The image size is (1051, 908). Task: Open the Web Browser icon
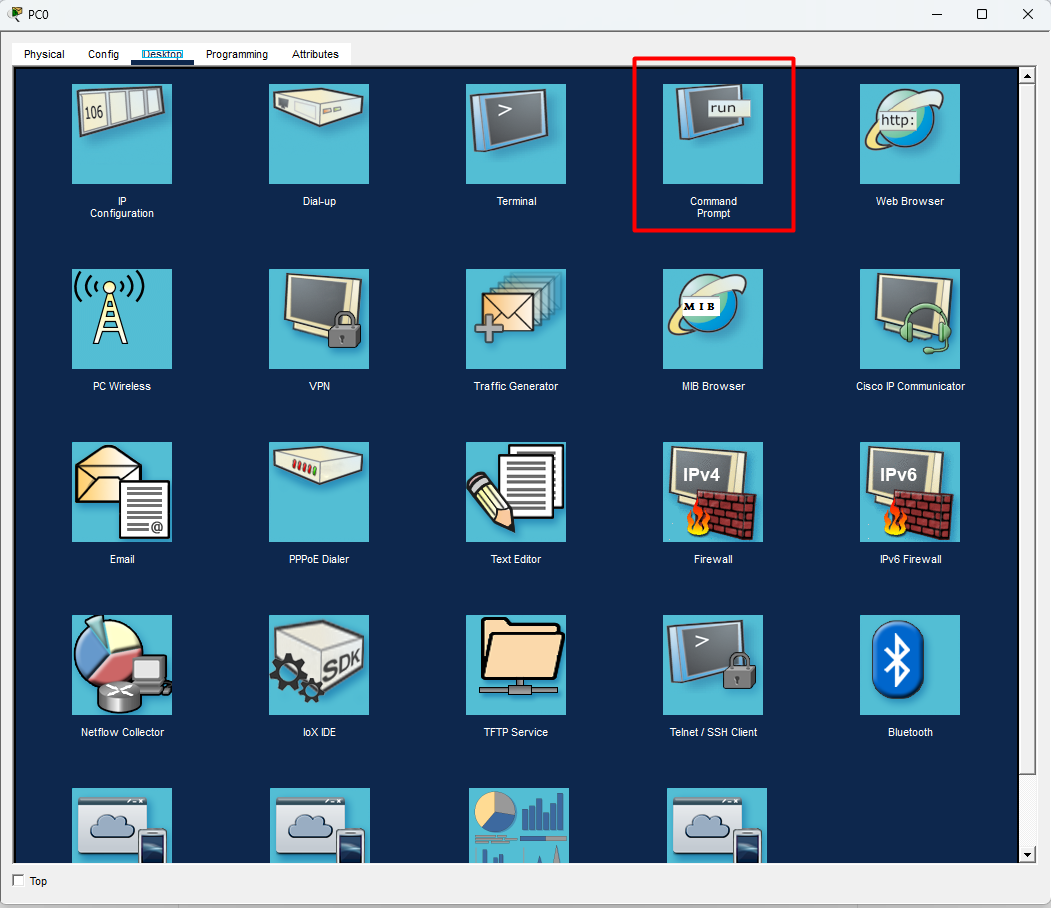point(910,134)
